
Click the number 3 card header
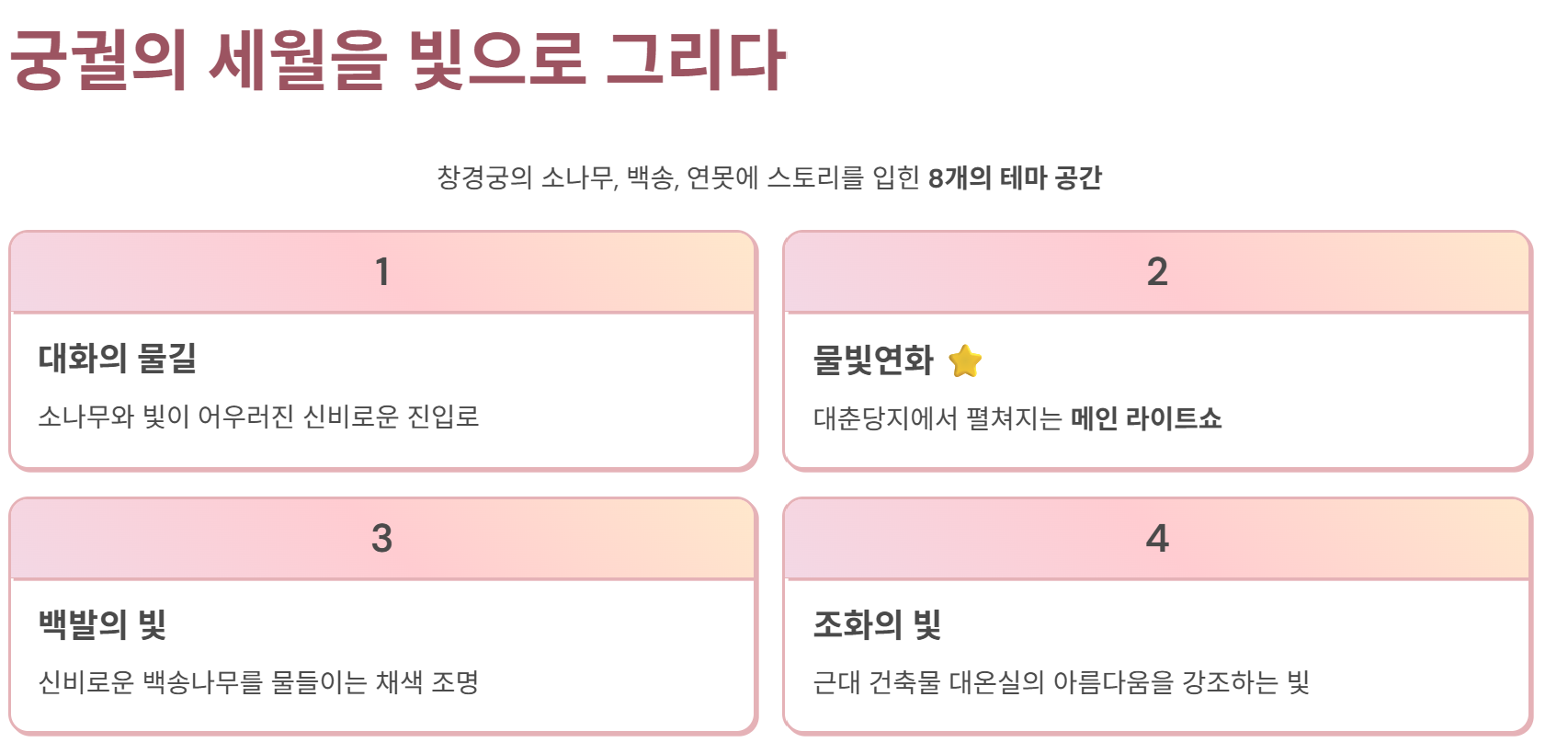382,539
